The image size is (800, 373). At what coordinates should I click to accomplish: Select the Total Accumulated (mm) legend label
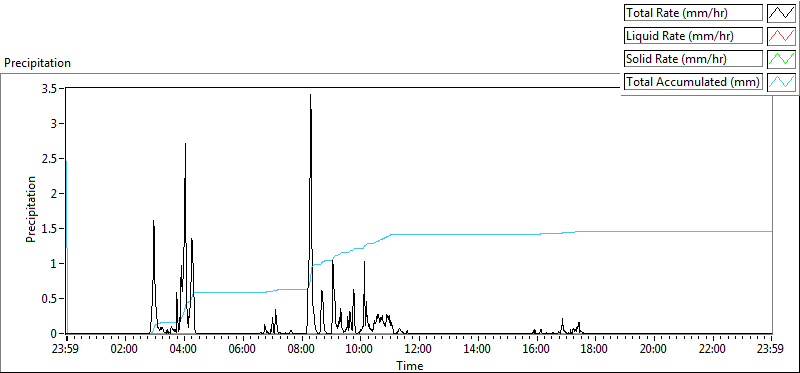[693, 82]
